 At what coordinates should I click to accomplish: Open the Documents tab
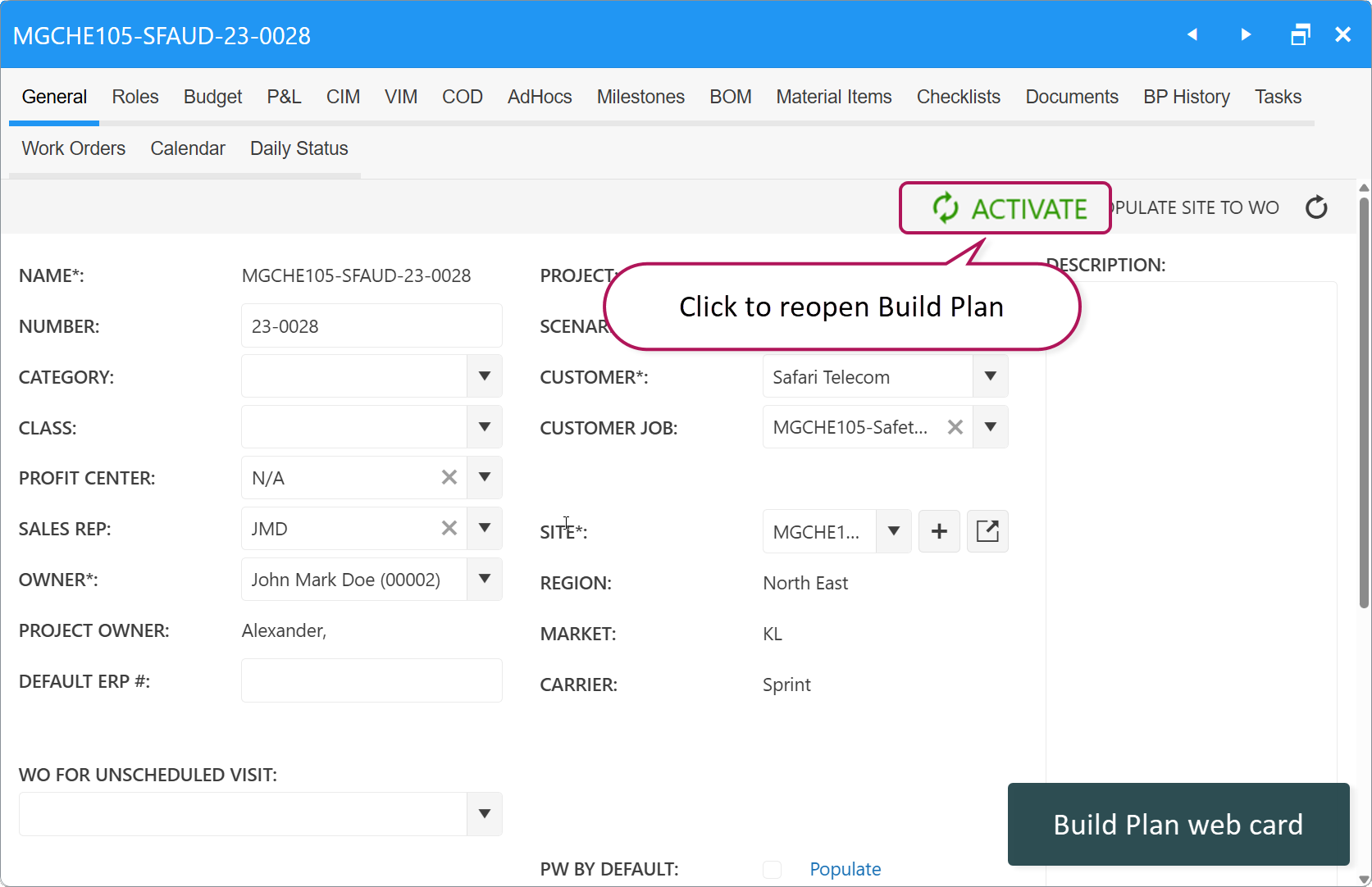pyautogui.click(x=1072, y=97)
